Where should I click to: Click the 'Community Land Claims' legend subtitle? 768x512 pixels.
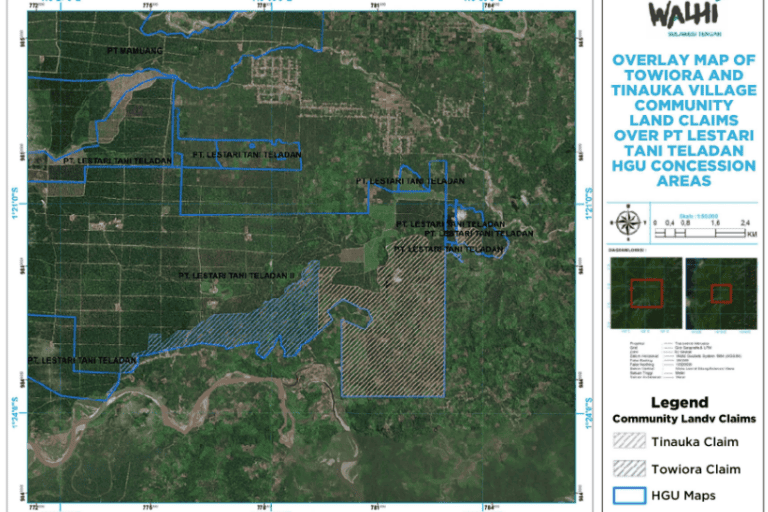pos(683,419)
